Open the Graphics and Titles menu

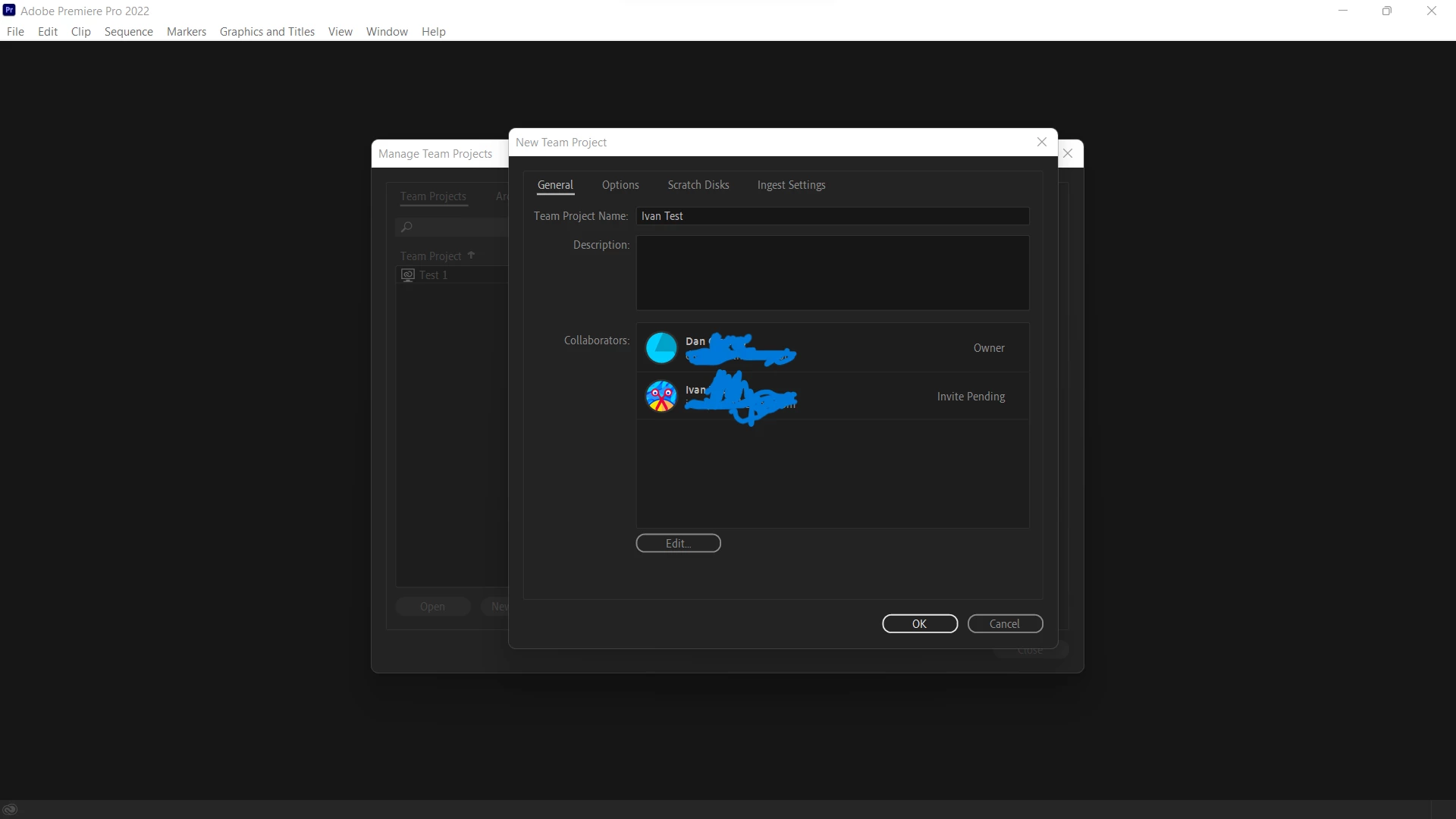[267, 32]
